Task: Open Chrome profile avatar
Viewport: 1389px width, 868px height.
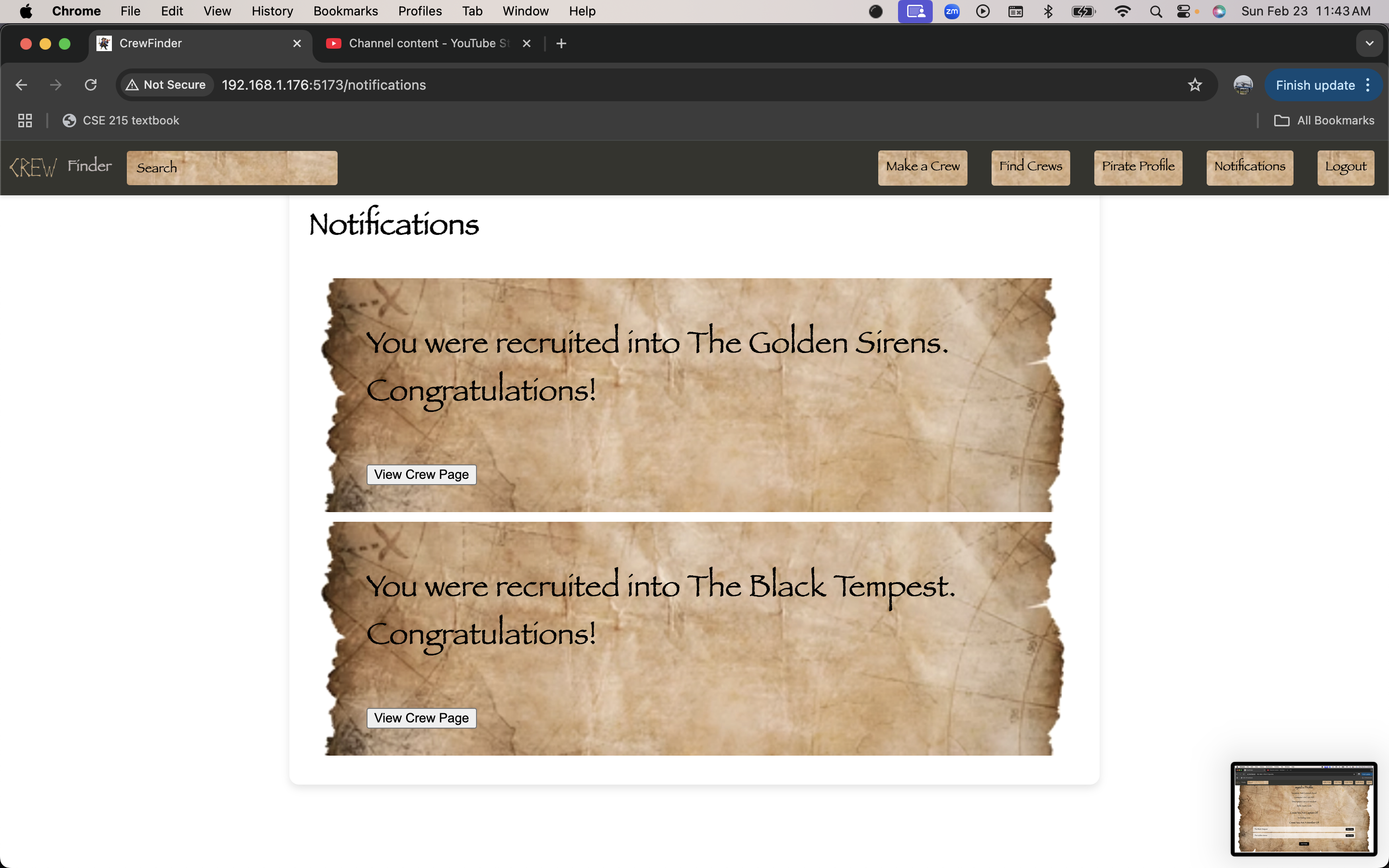Action: (1243, 85)
